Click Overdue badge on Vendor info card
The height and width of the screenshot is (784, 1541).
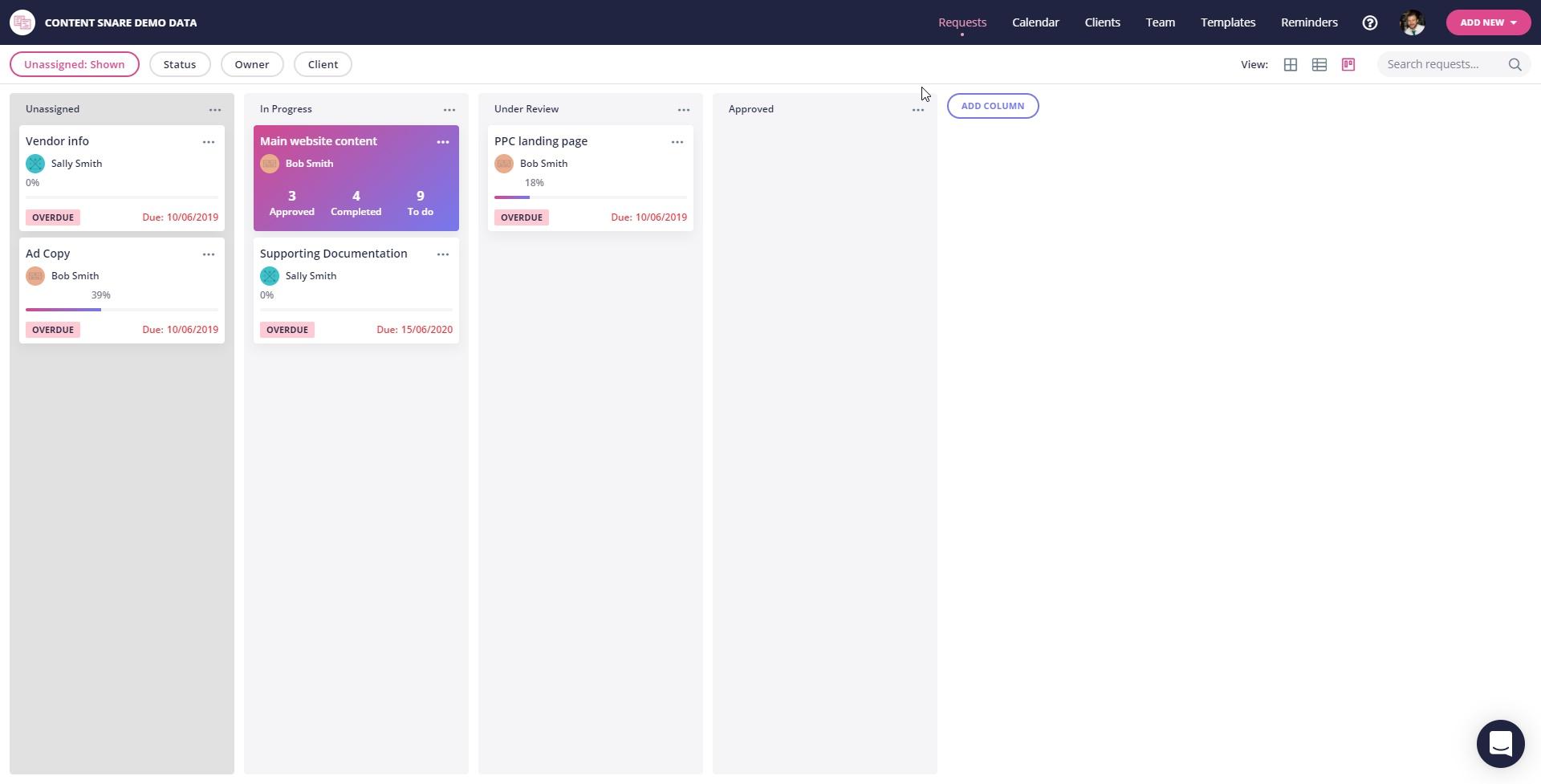pyautogui.click(x=53, y=217)
